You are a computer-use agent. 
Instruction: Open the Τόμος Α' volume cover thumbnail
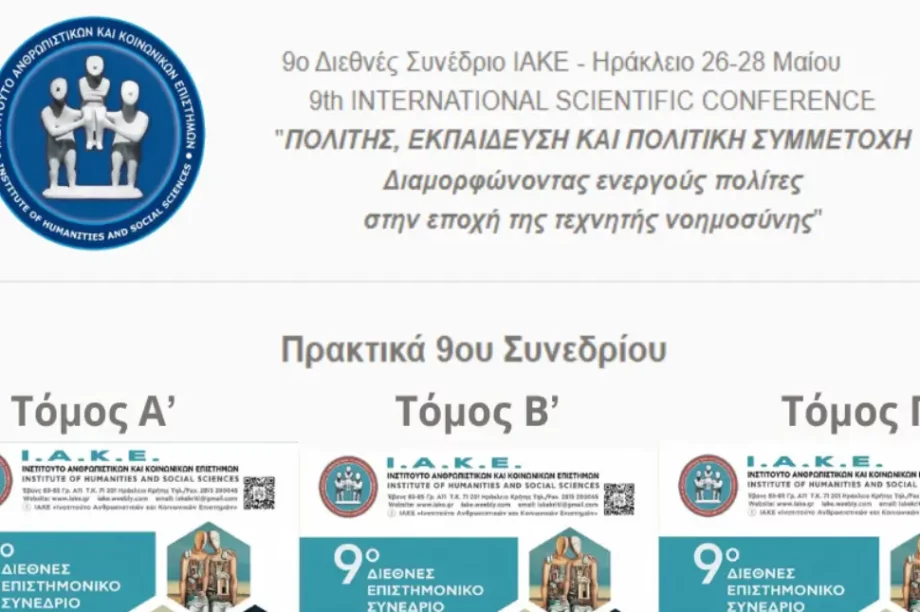coord(148,528)
